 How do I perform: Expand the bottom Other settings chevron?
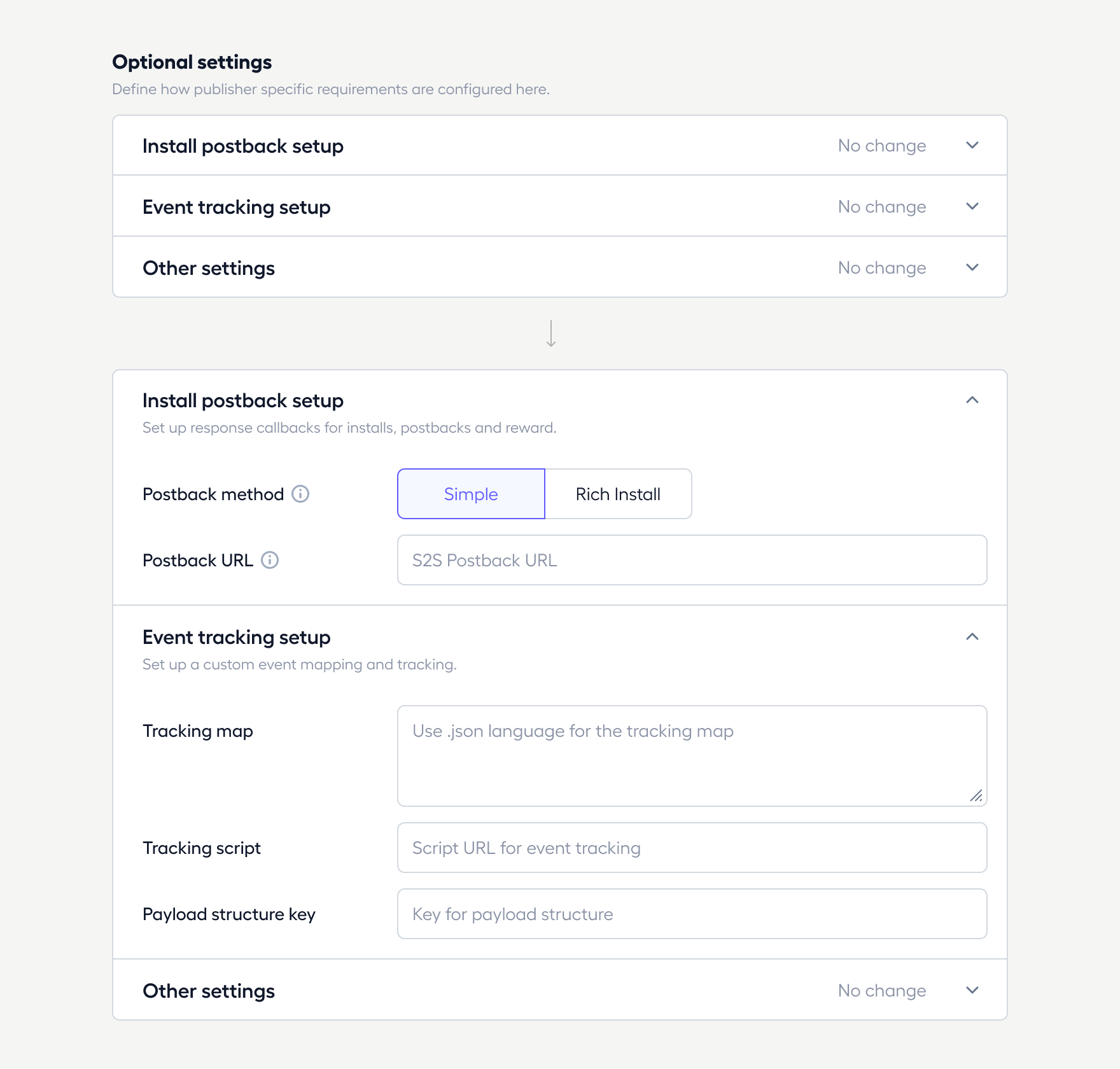tap(972, 990)
